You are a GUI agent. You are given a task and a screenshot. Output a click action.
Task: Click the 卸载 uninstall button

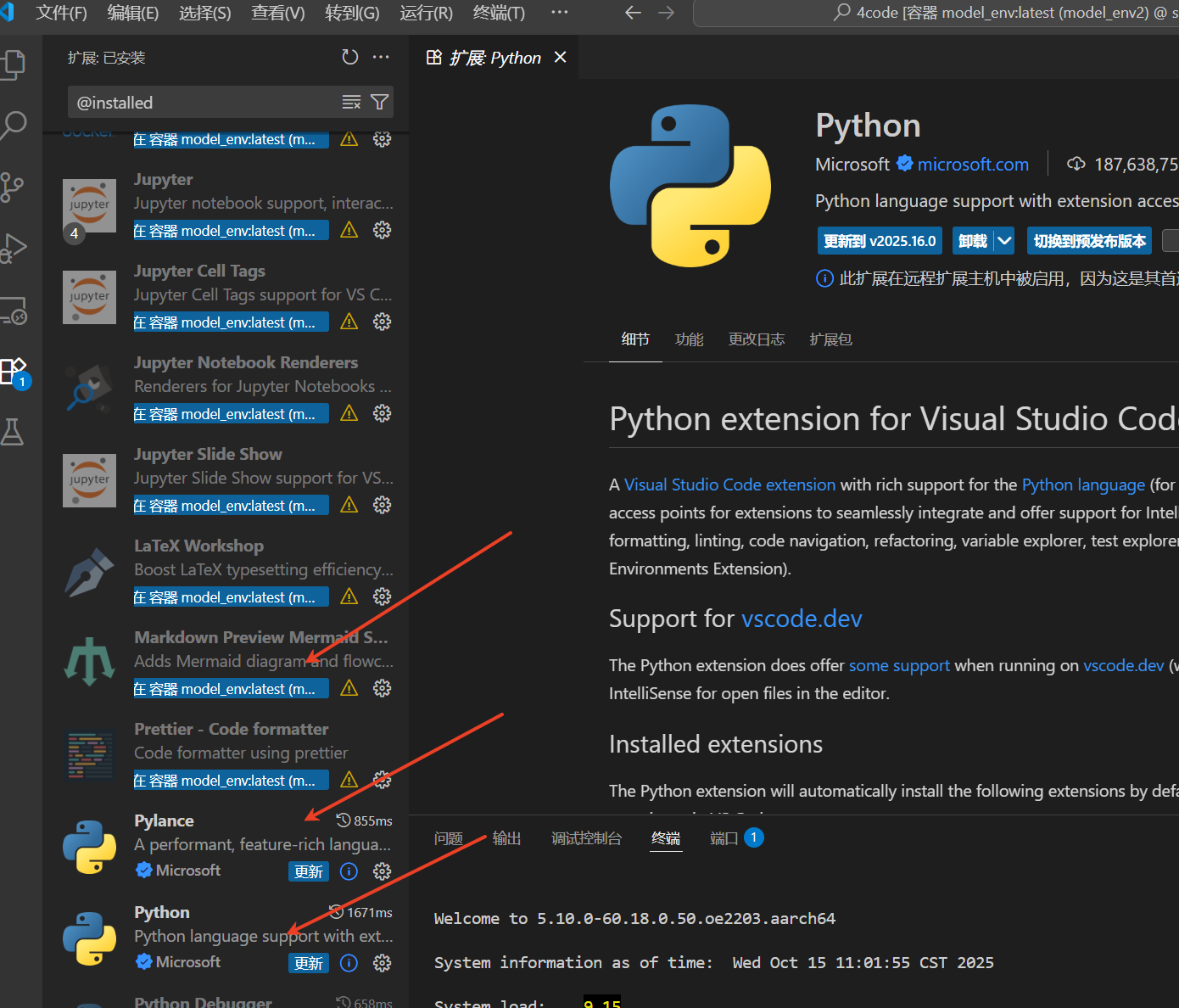(x=973, y=241)
